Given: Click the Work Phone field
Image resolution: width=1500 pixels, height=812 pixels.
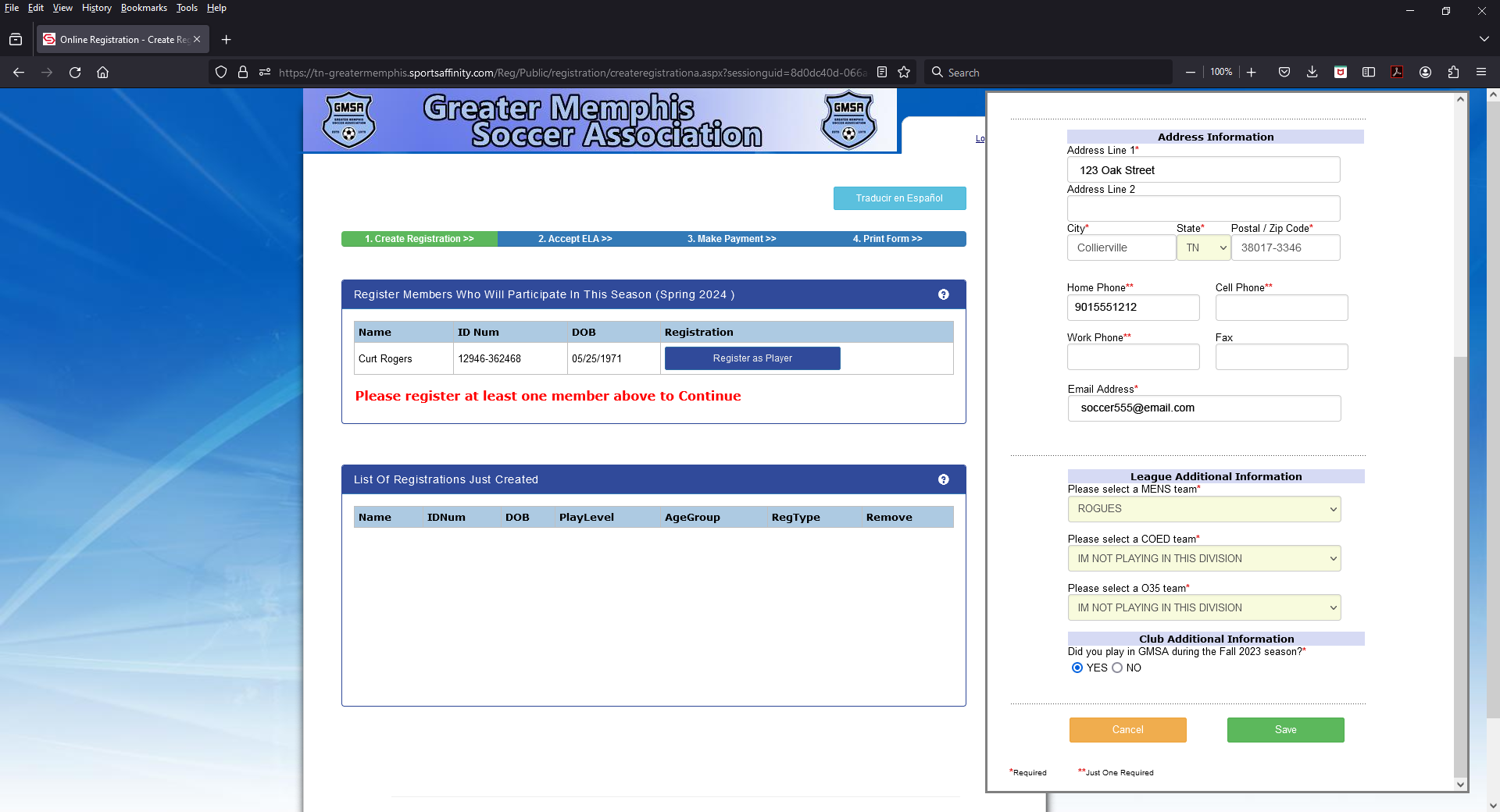Looking at the screenshot, I should point(1134,357).
